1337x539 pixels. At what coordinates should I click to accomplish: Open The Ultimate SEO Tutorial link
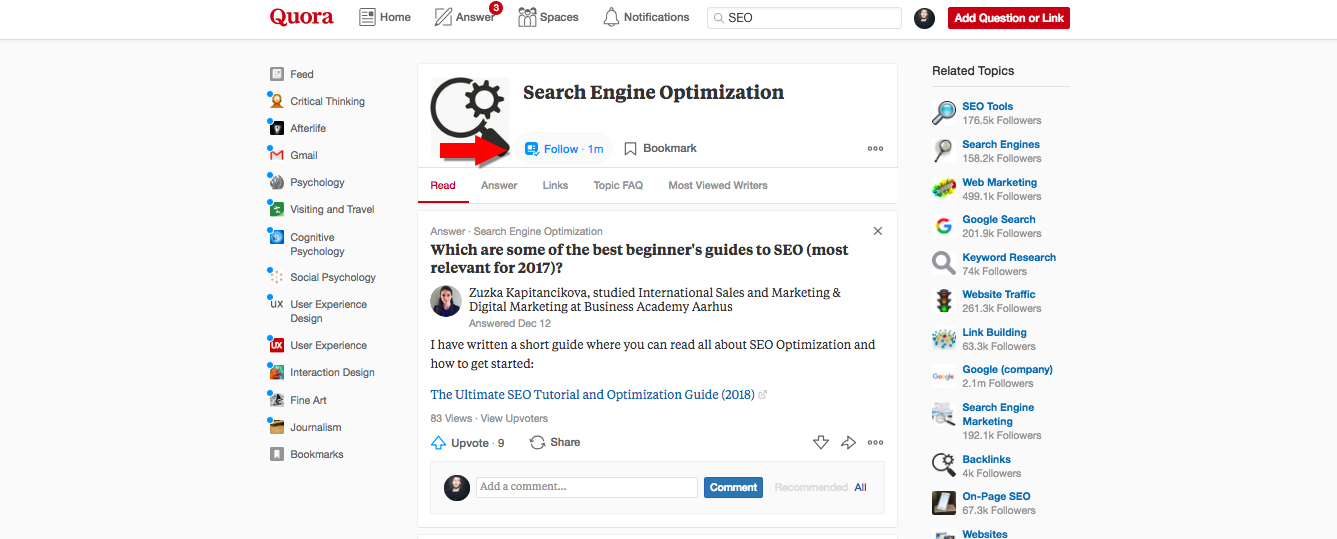(592, 395)
